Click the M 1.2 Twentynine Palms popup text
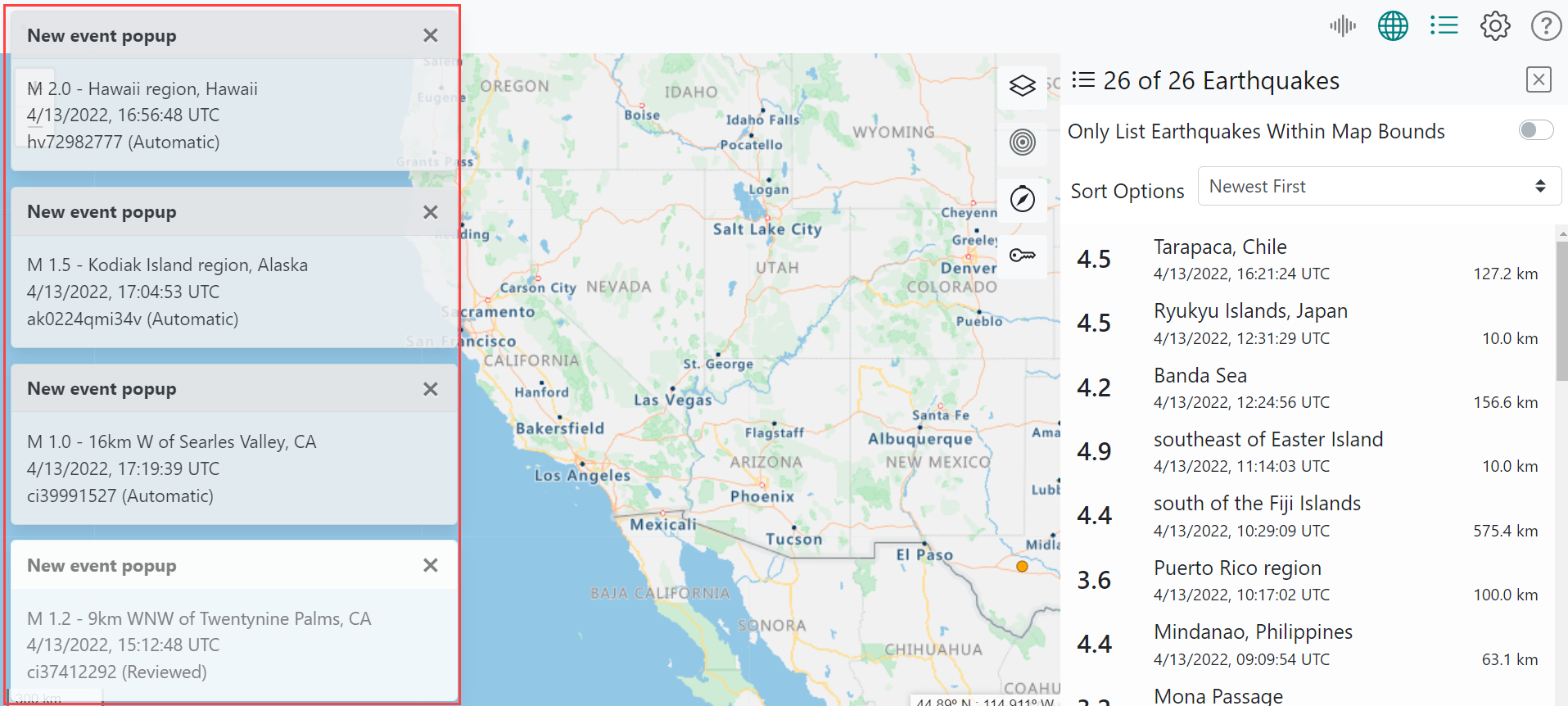 tap(199, 618)
